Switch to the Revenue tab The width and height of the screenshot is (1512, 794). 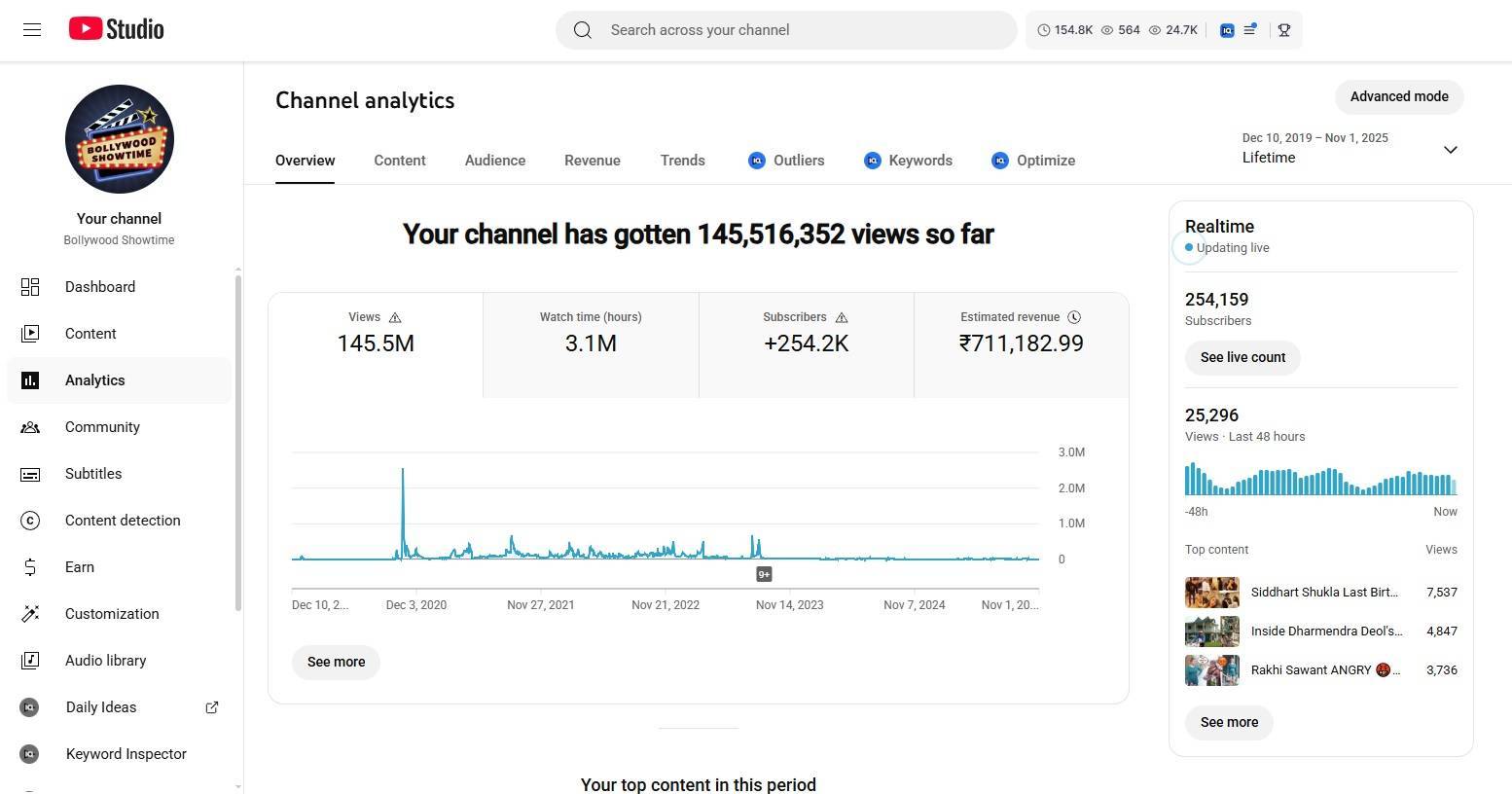click(x=592, y=161)
